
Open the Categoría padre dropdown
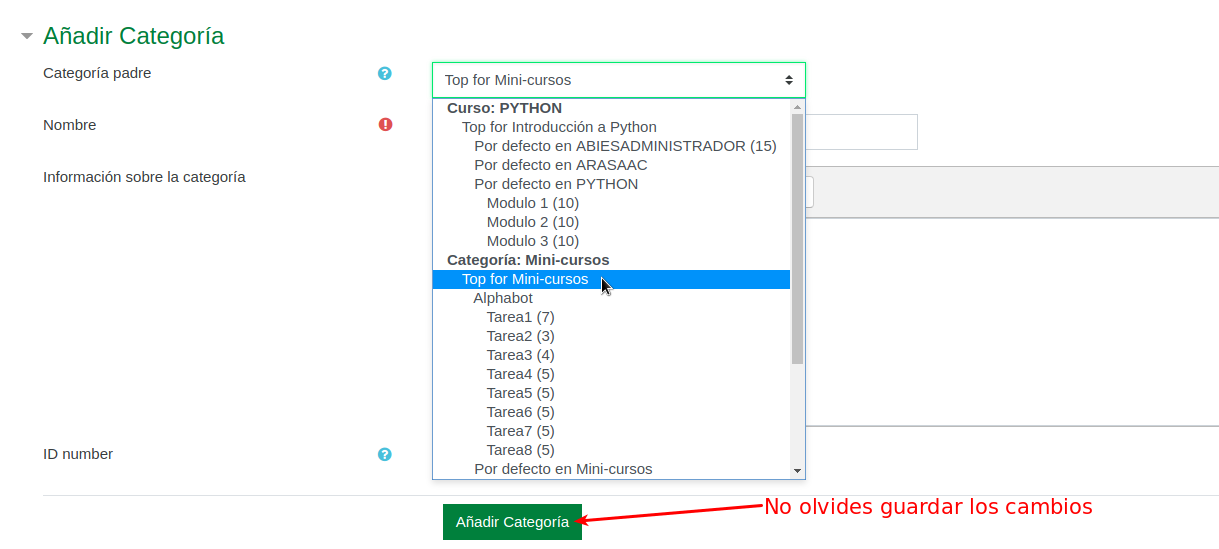pos(619,80)
